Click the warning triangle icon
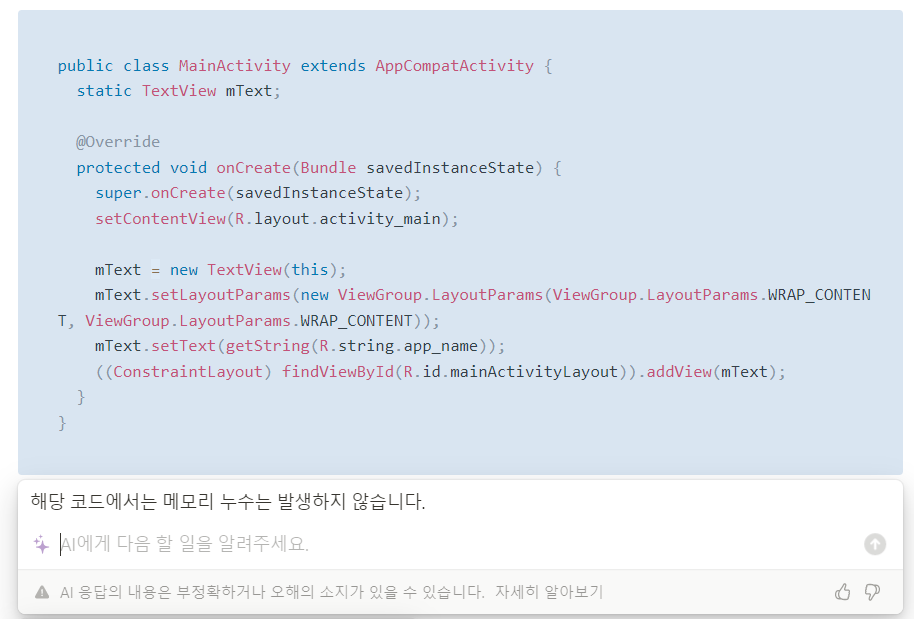 (42, 592)
